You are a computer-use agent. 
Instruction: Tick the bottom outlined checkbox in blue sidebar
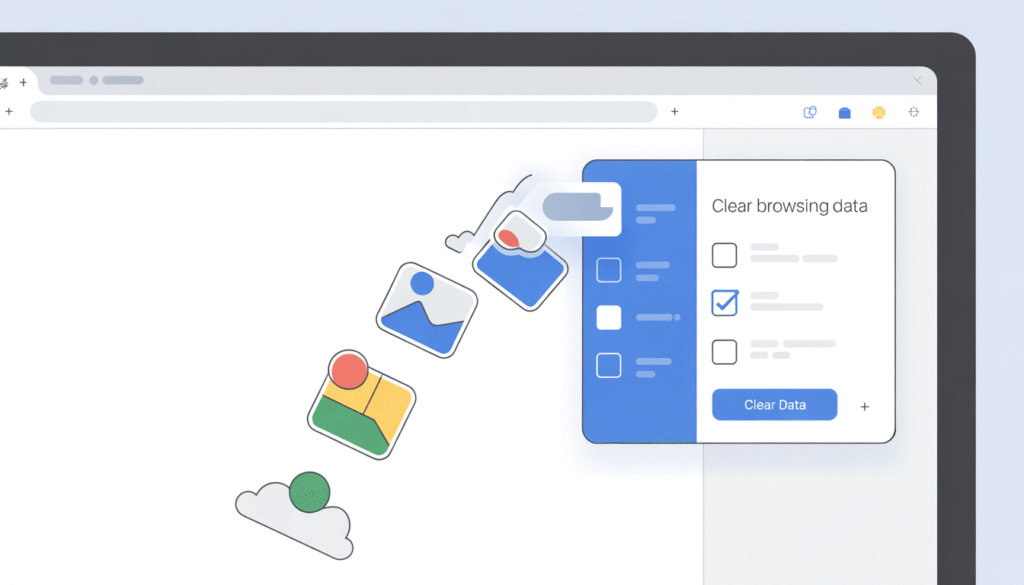608,365
